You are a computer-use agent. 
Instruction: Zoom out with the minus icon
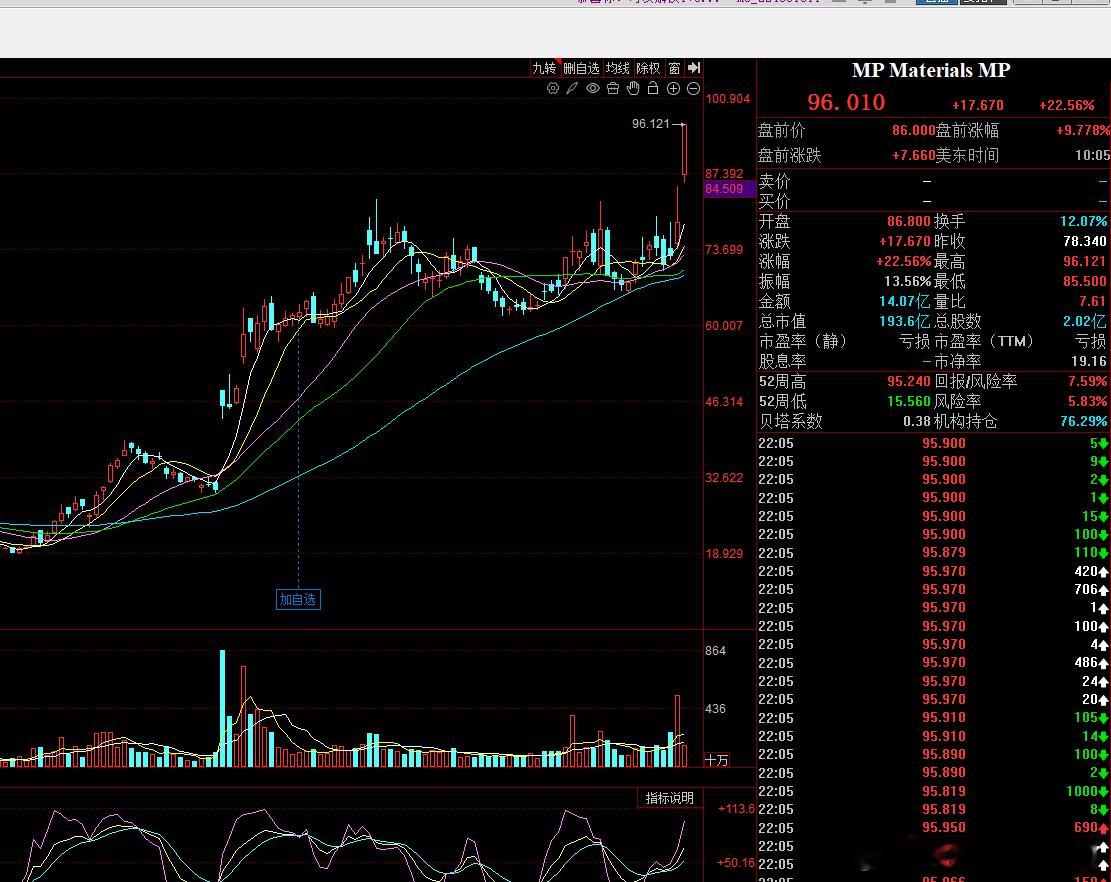pyautogui.click(x=694, y=89)
